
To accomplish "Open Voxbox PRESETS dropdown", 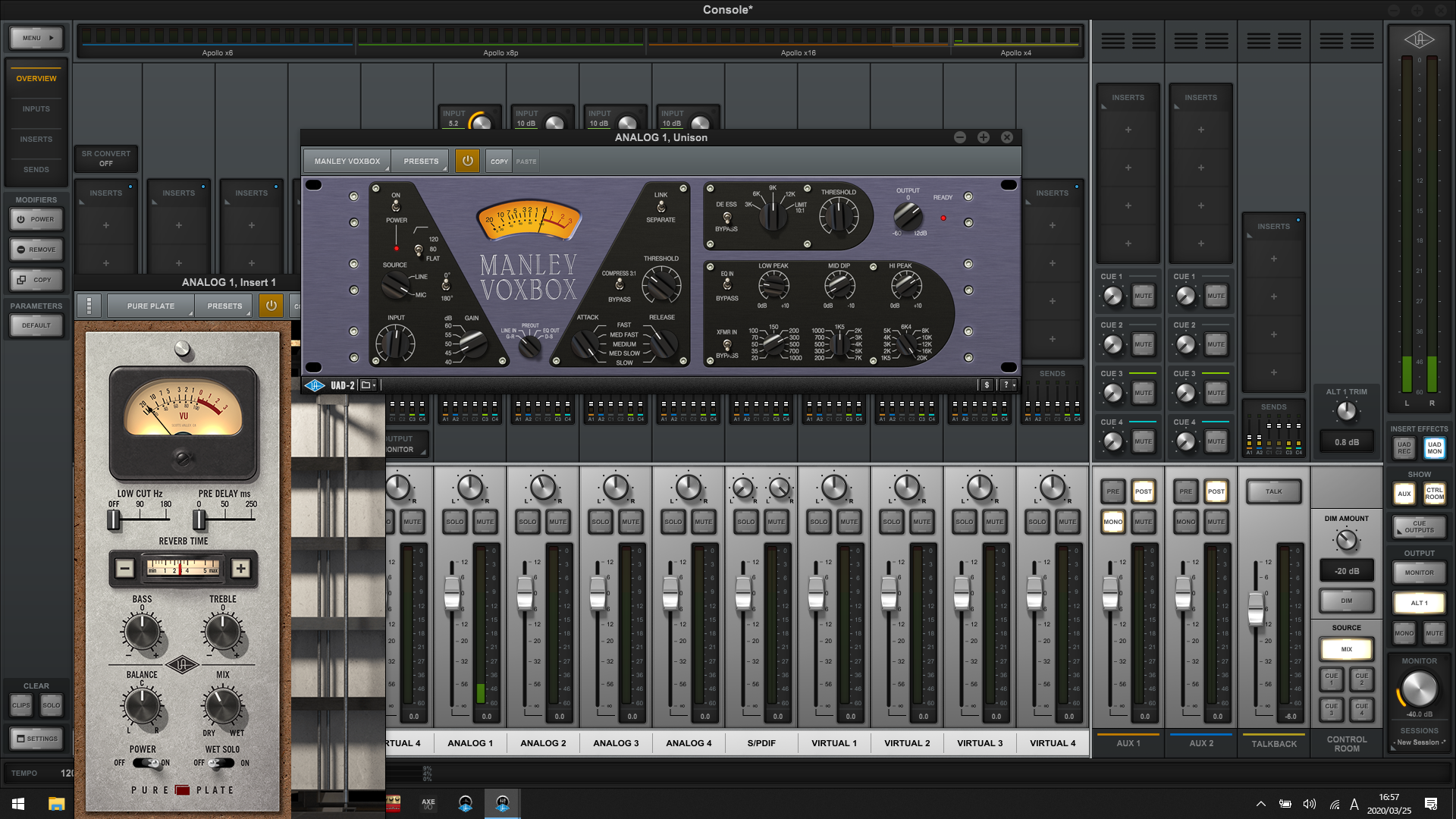I will 421,161.
